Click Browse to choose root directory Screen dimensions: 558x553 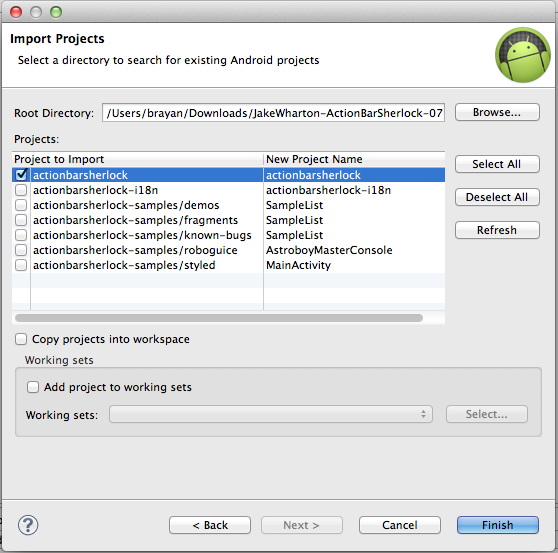point(497,112)
